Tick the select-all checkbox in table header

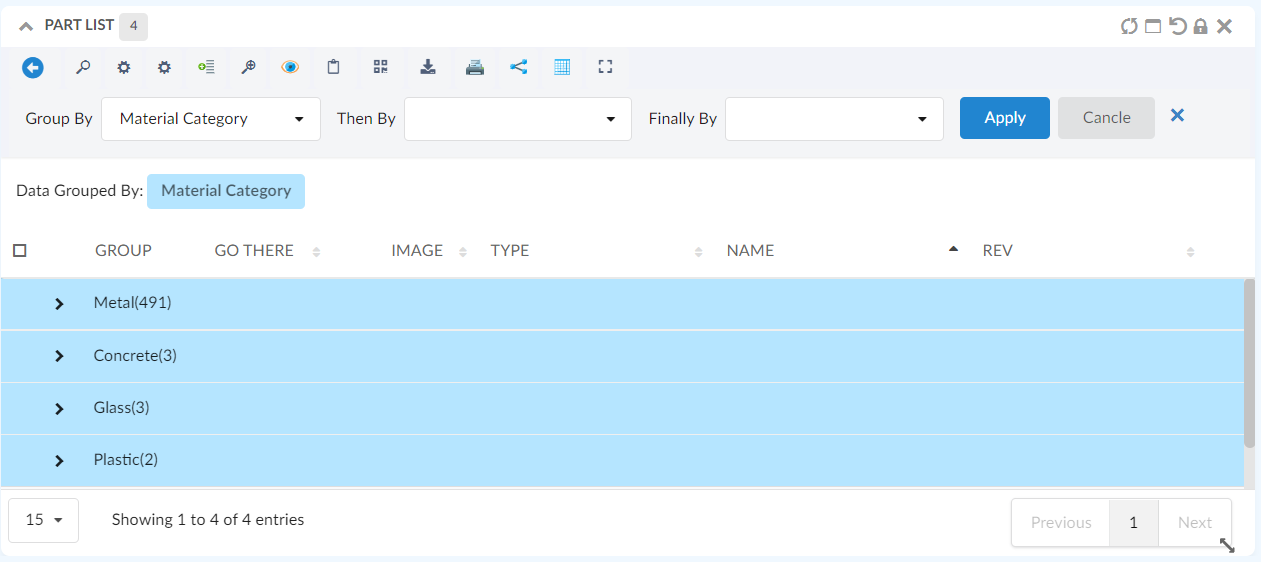pyautogui.click(x=19, y=251)
